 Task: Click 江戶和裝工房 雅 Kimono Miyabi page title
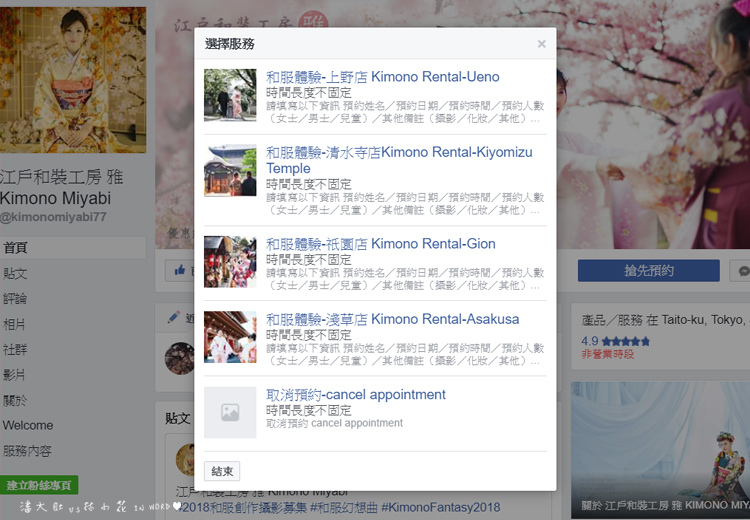[x=61, y=188]
